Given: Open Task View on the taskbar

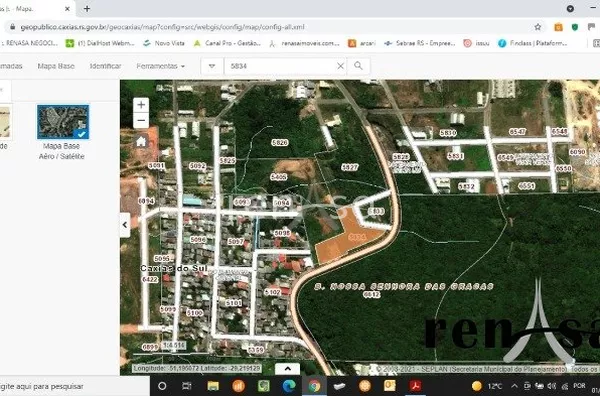Looking at the screenshot, I should [x=187, y=386].
